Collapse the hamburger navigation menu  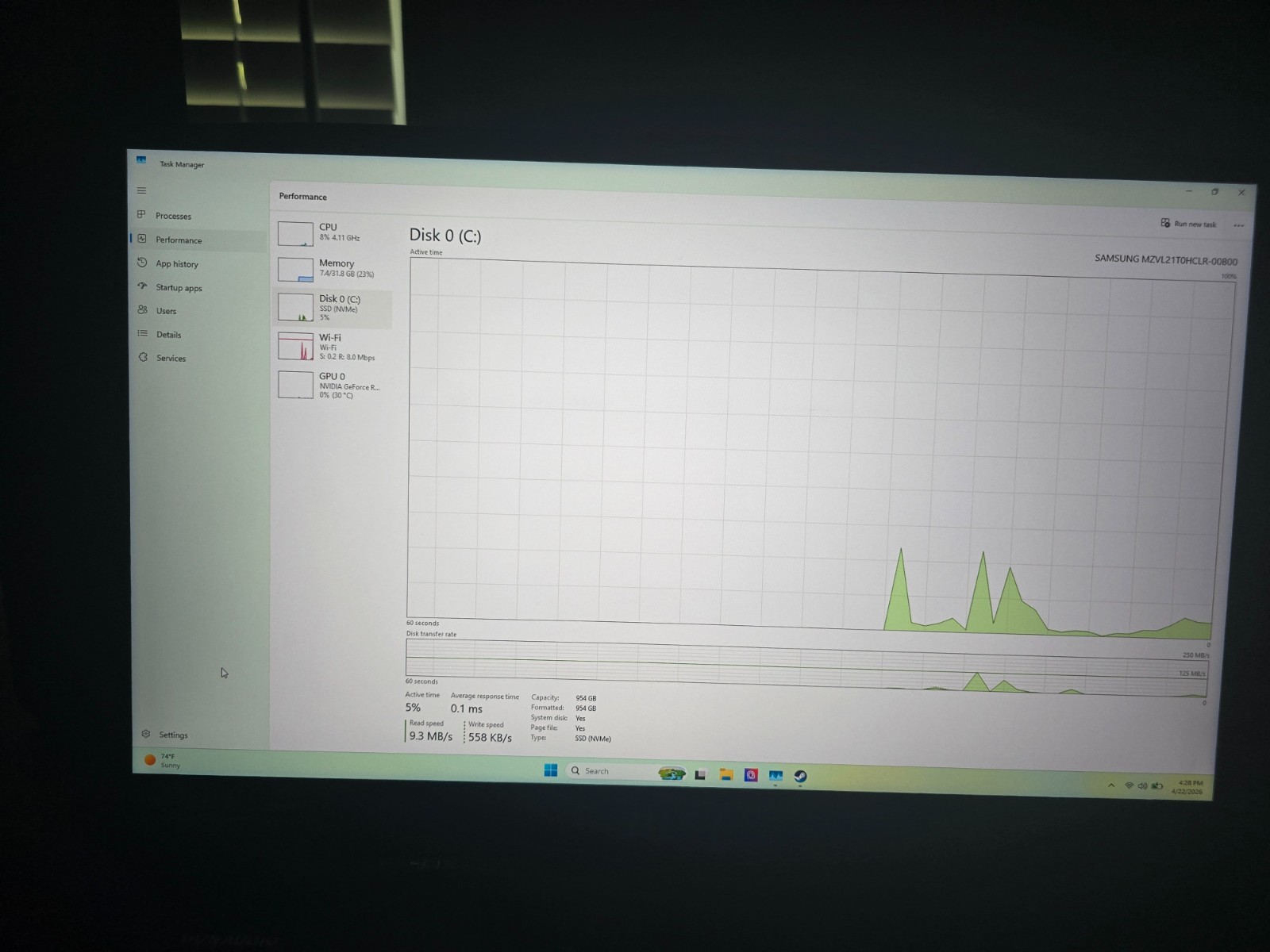(x=142, y=190)
